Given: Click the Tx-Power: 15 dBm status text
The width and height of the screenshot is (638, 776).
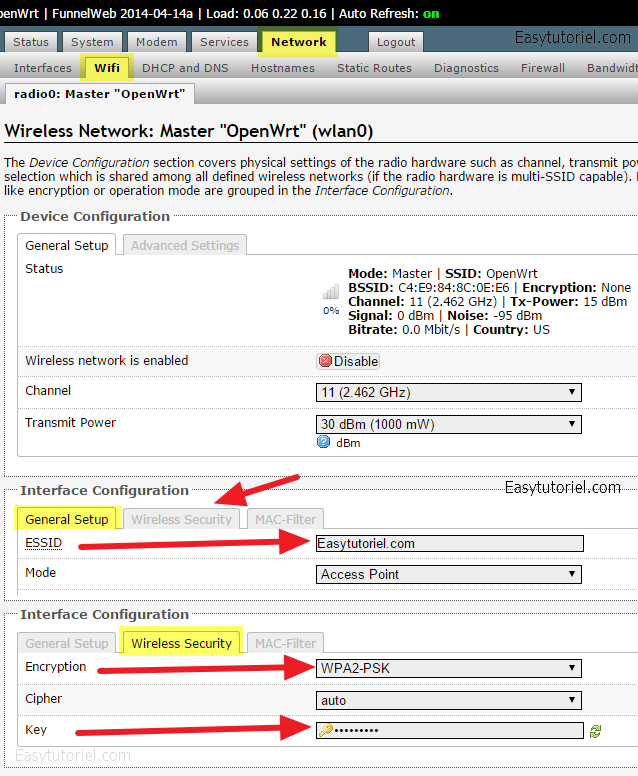Looking at the screenshot, I should [568, 301].
